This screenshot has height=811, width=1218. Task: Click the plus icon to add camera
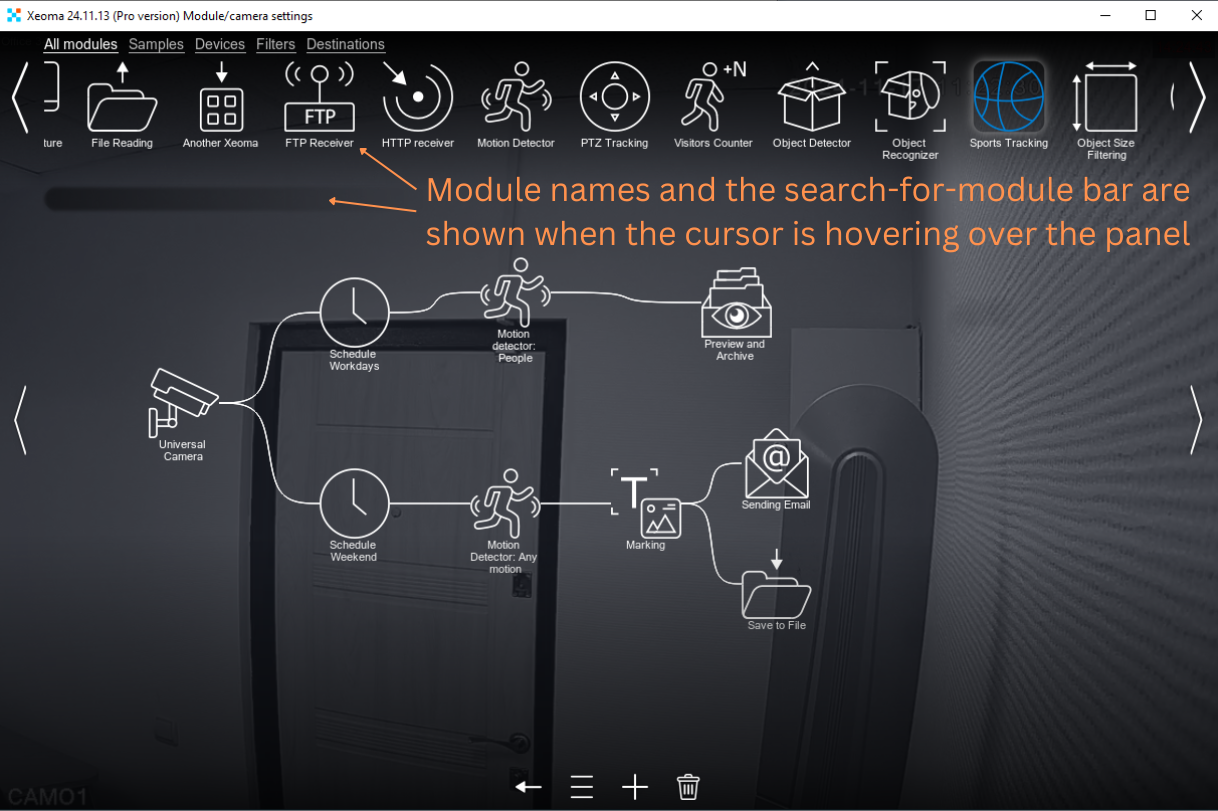tap(635, 787)
